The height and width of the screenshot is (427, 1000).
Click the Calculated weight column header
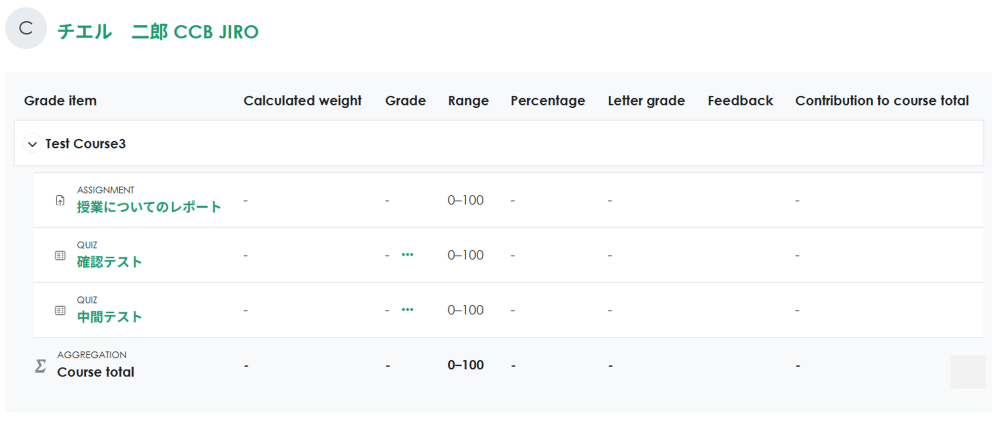coord(302,101)
